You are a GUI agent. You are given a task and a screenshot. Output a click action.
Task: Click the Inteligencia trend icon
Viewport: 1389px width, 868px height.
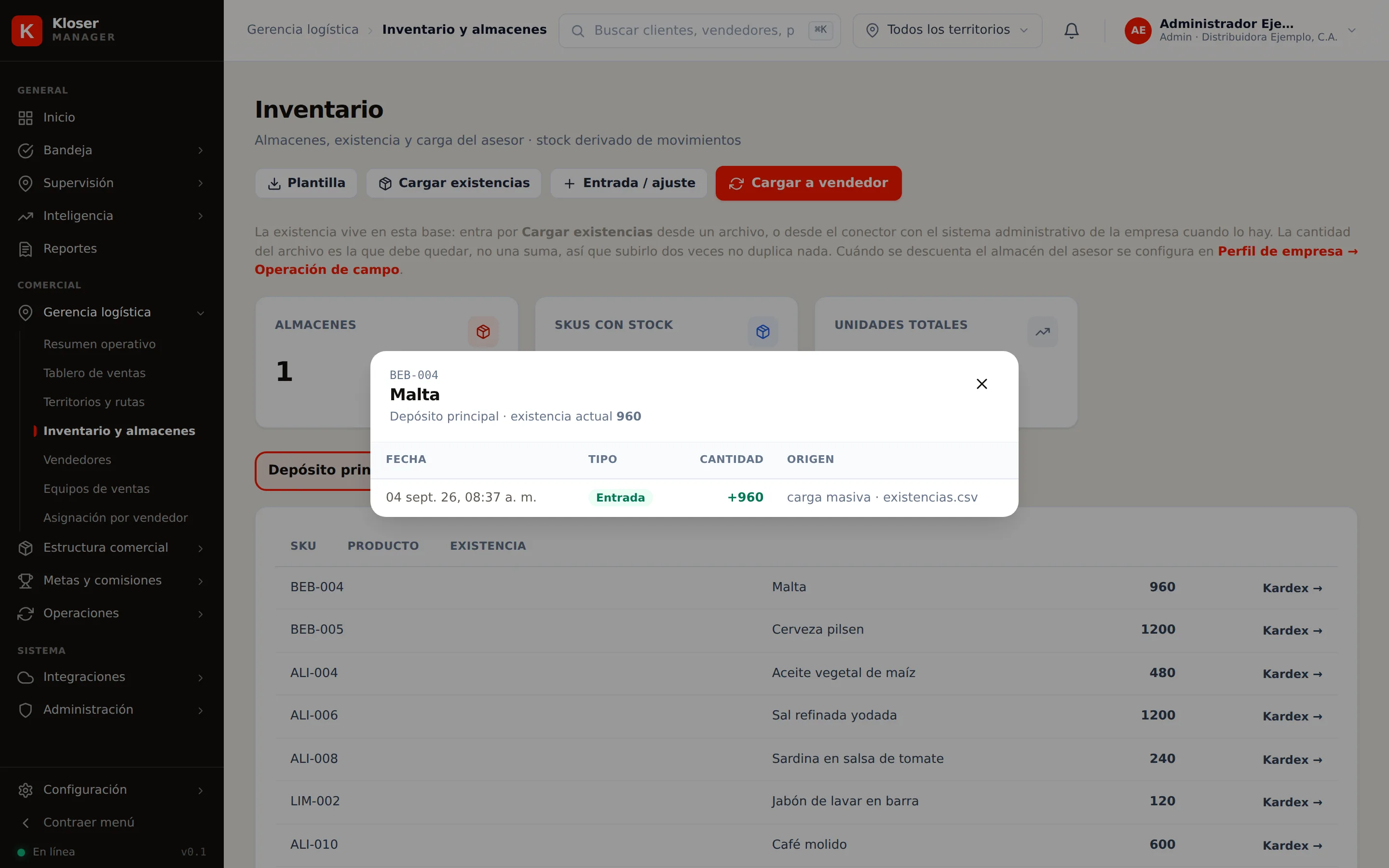click(x=25, y=216)
